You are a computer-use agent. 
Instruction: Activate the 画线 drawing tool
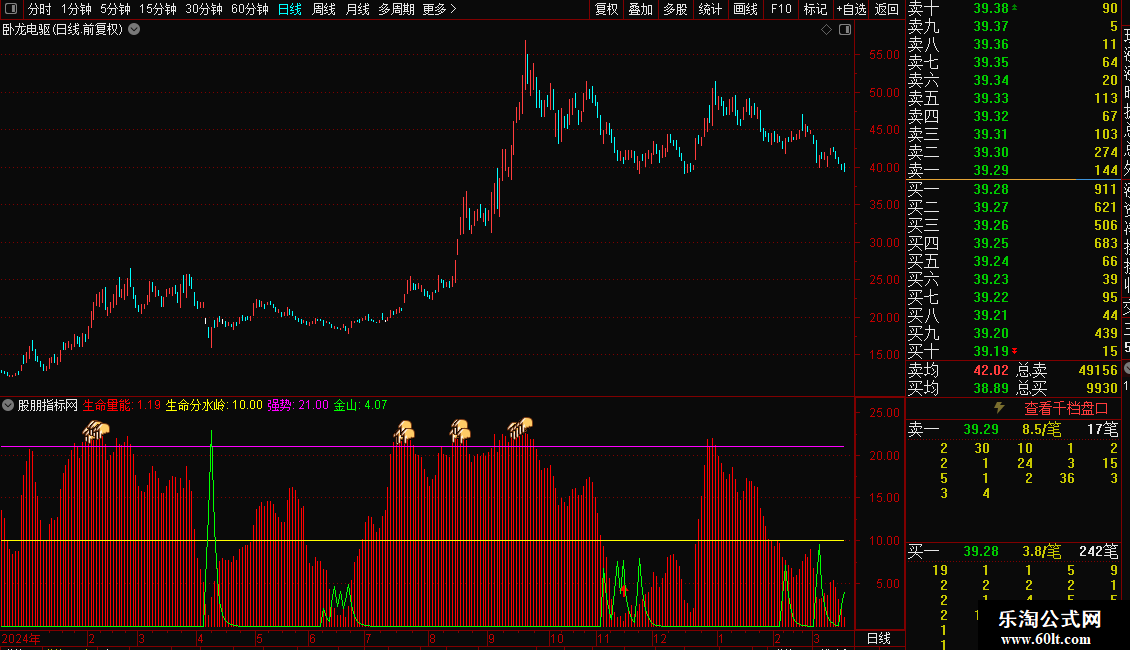[x=745, y=9]
